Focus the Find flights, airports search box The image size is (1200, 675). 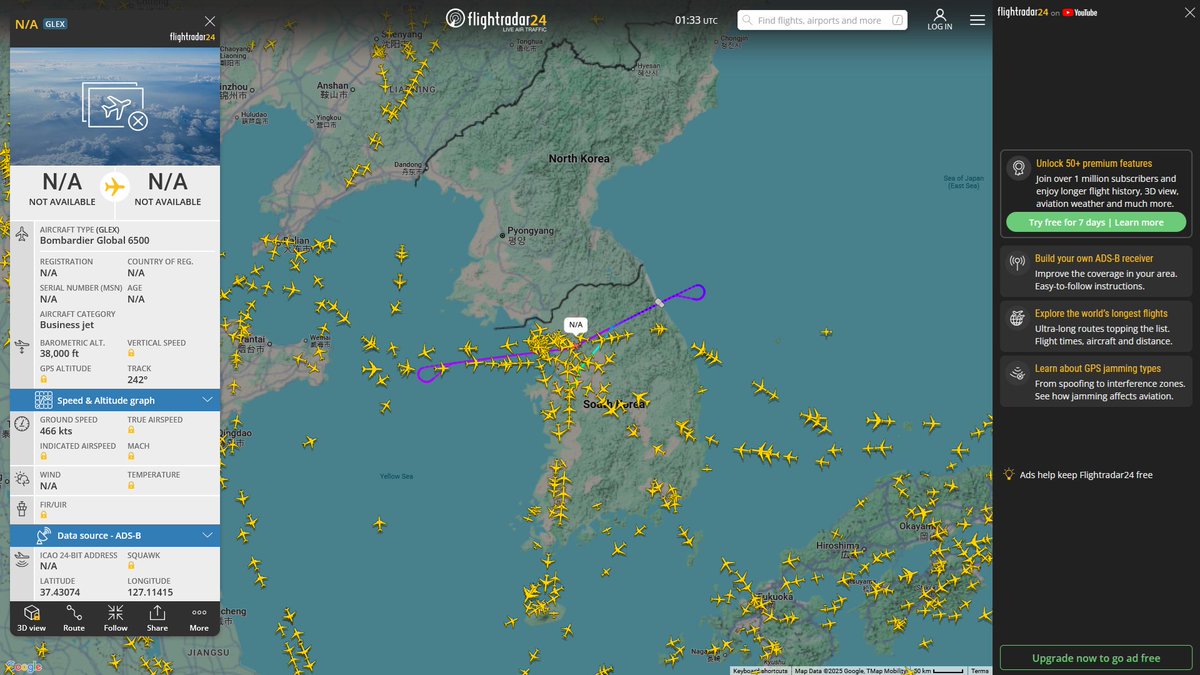pyautogui.click(x=822, y=20)
